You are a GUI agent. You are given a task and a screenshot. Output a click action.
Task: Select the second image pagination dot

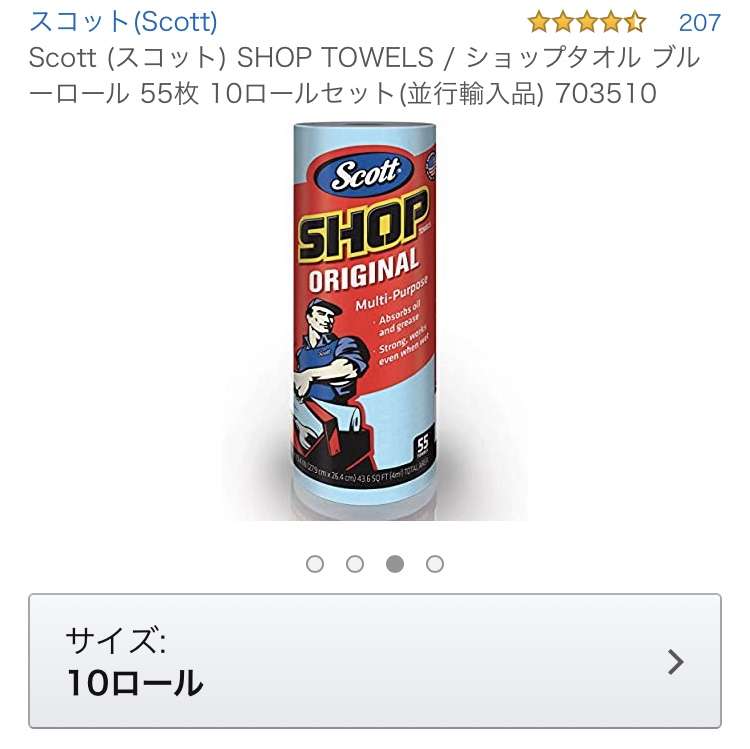click(355, 564)
